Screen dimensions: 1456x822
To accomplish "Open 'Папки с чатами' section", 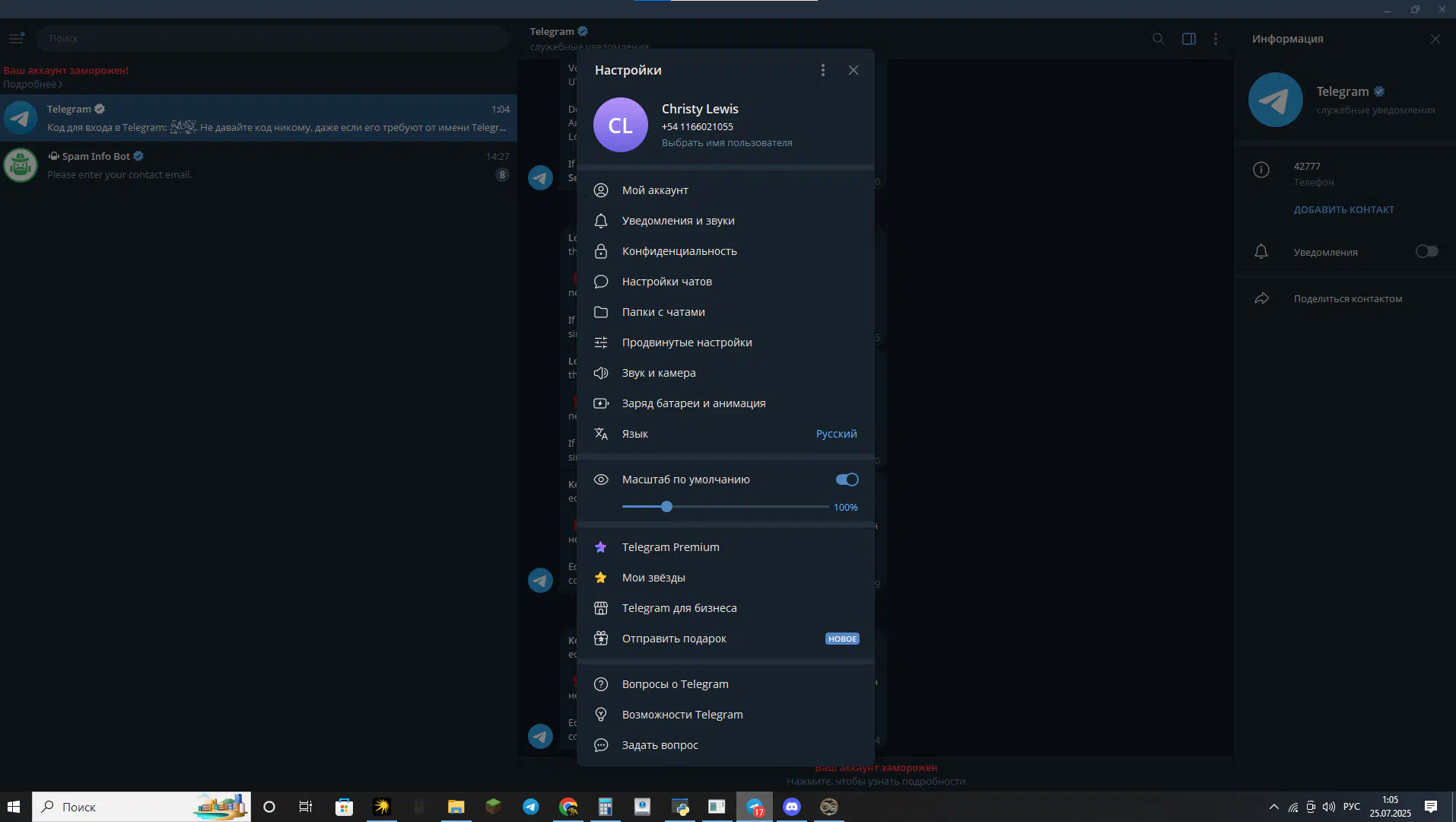I will coord(726,312).
